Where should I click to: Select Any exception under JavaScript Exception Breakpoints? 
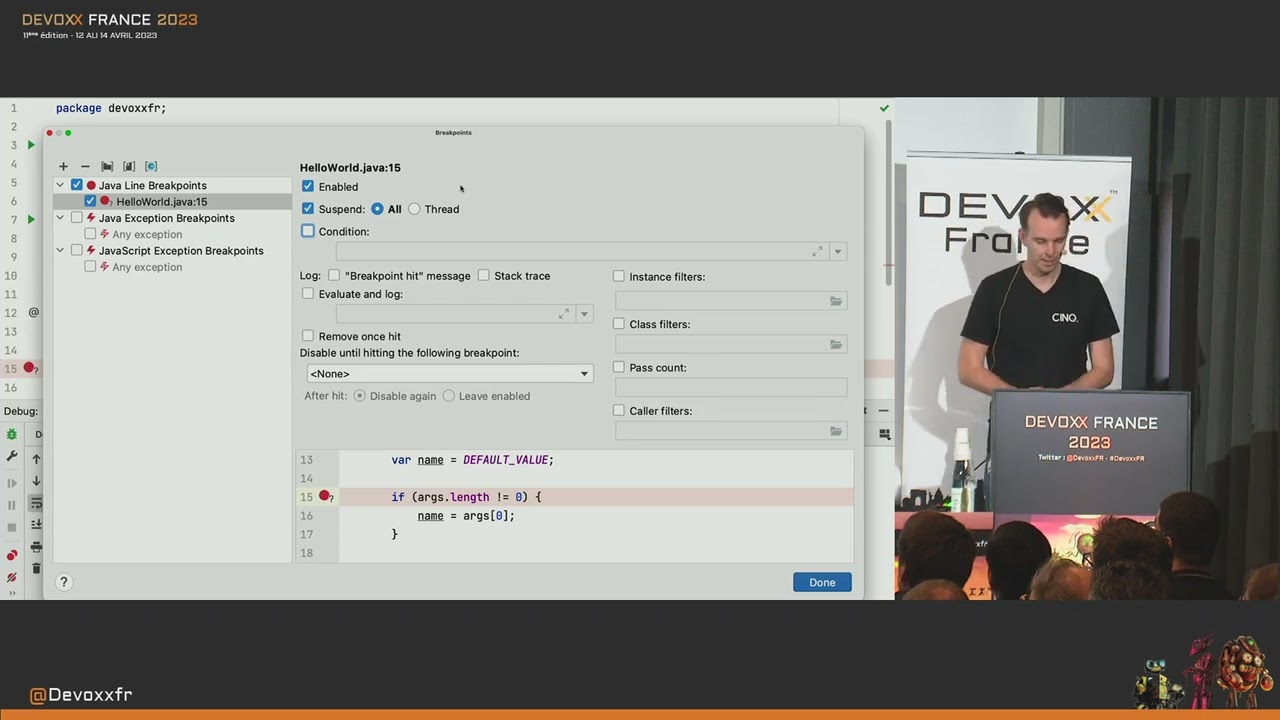pyautogui.click(x=147, y=267)
